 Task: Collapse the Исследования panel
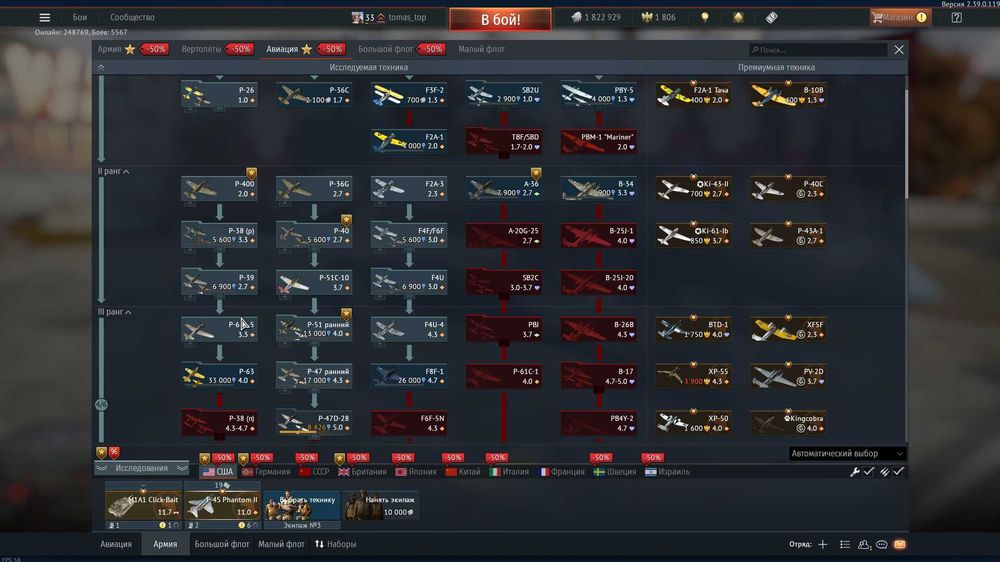pyautogui.click(x=142, y=468)
